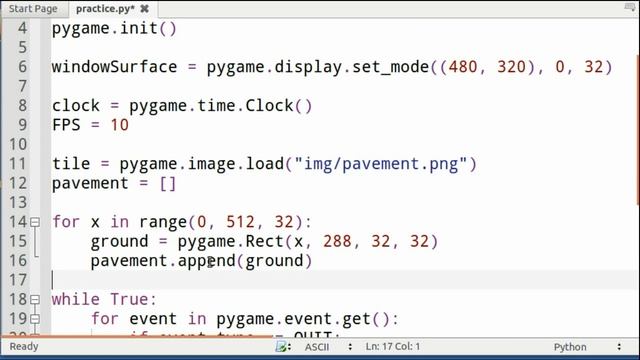Image resolution: width=640 pixels, height=360 pixels.
Task: Click the Ln: 17 Col: 1 indicator
Action: click(393, 347)
